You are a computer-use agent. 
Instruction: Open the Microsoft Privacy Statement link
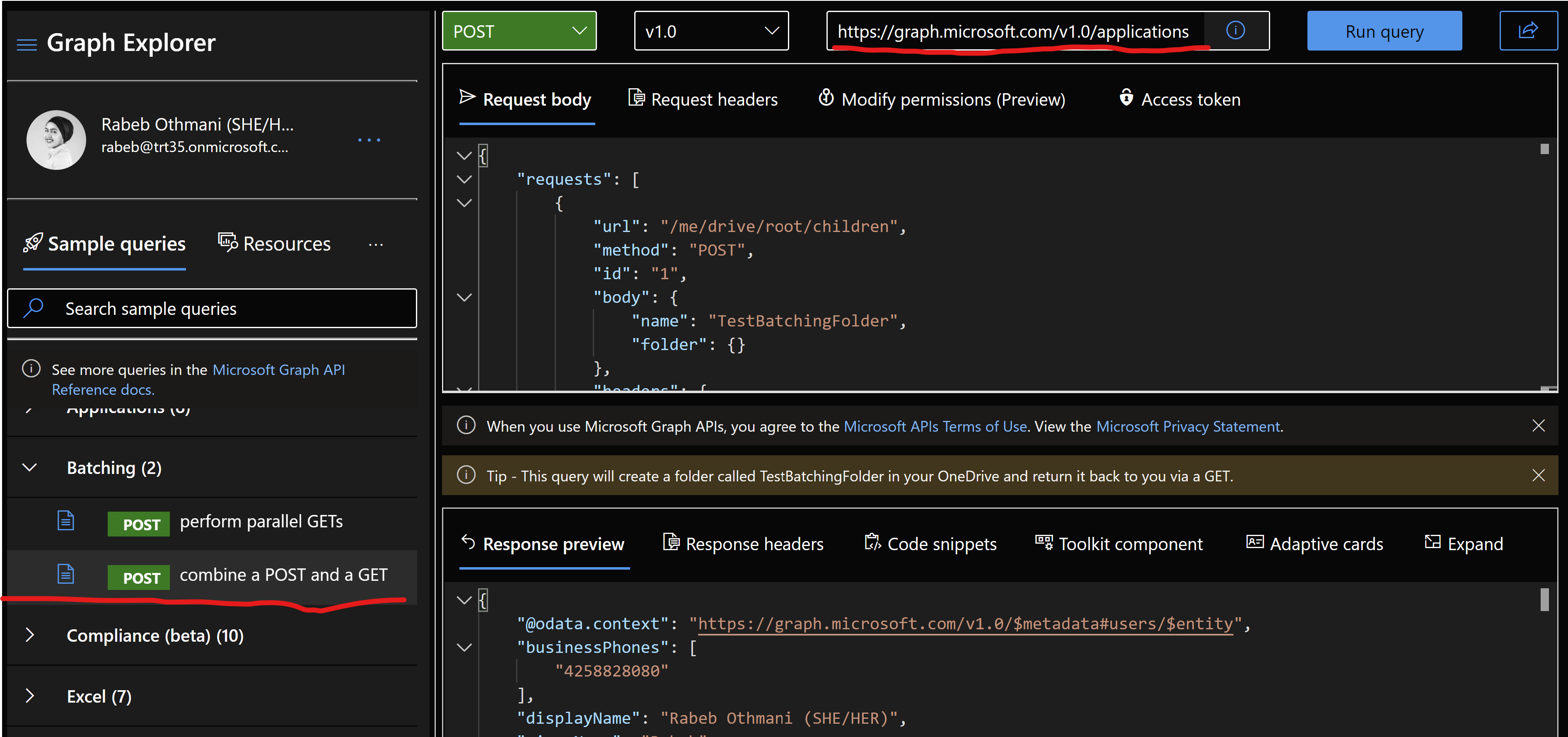(x=1188, y=426)
